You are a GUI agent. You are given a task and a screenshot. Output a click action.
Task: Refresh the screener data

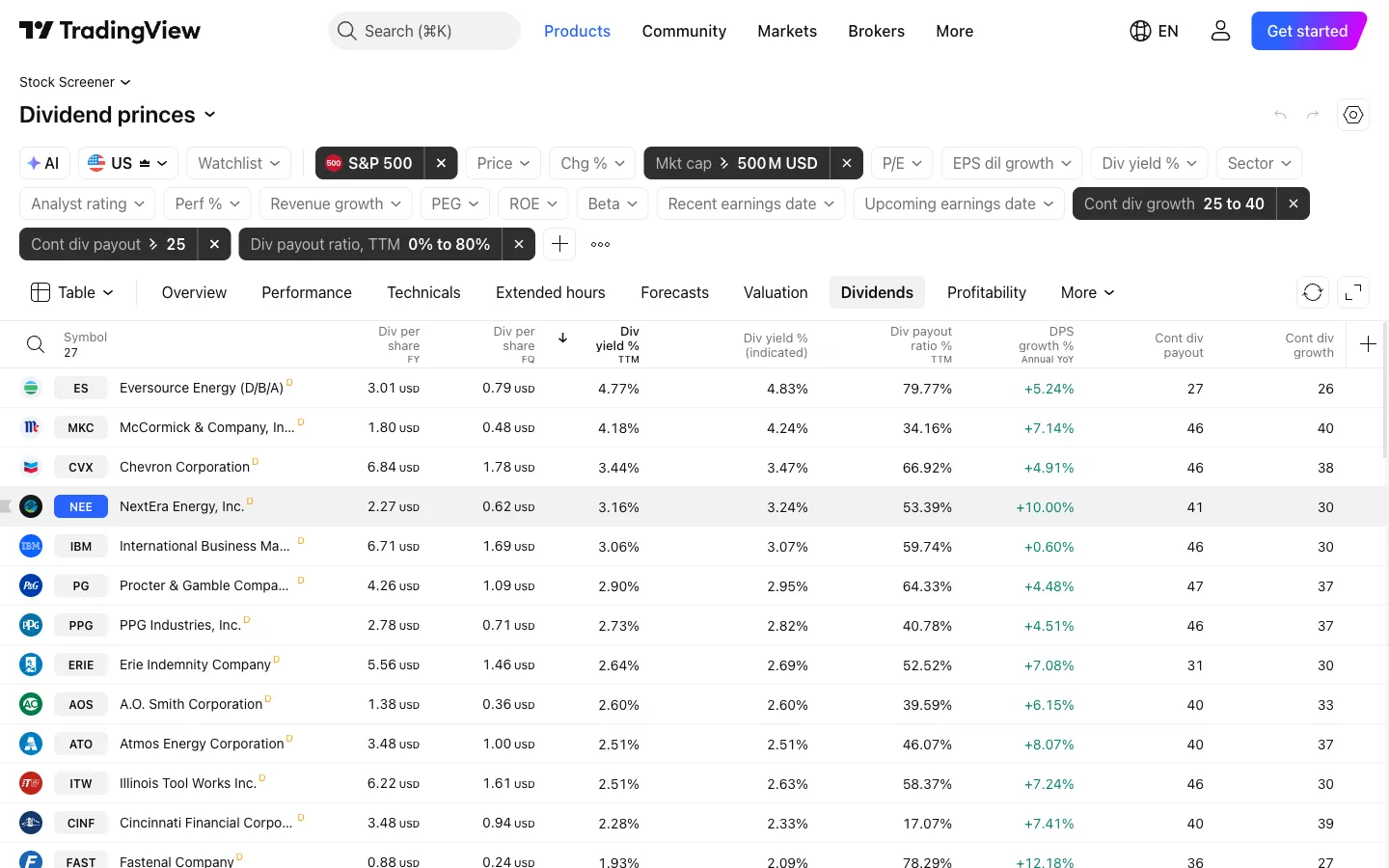[1313, 292]
